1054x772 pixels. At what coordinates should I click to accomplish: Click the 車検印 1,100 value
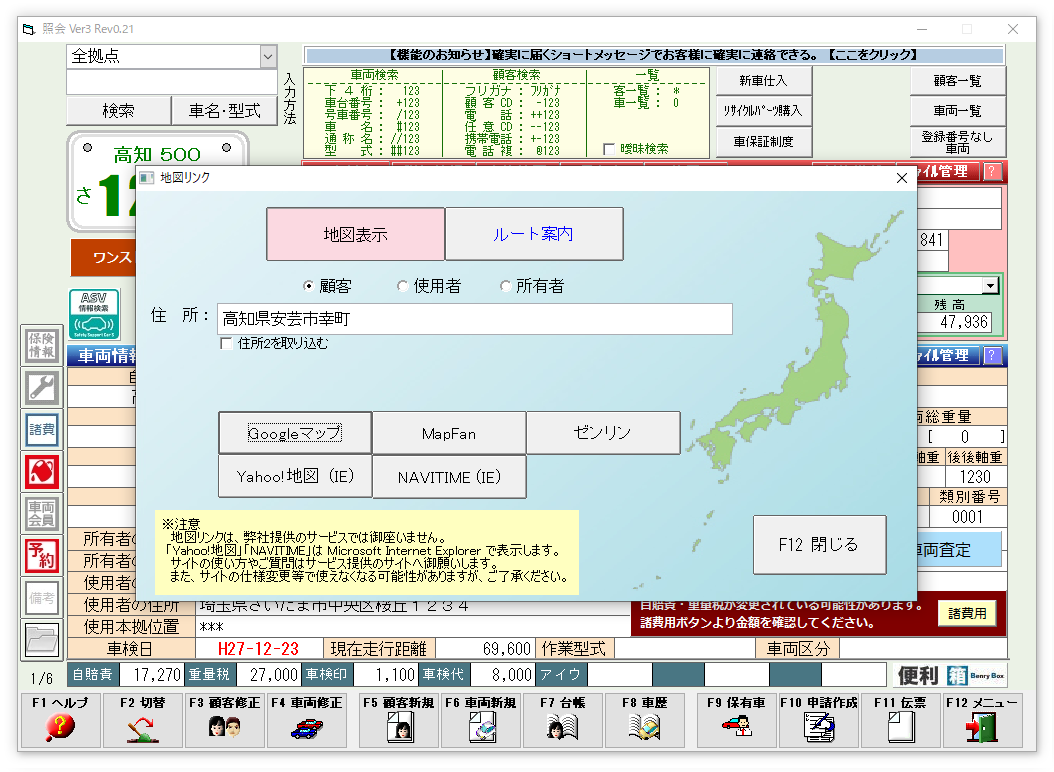click(x=385, y=674)
